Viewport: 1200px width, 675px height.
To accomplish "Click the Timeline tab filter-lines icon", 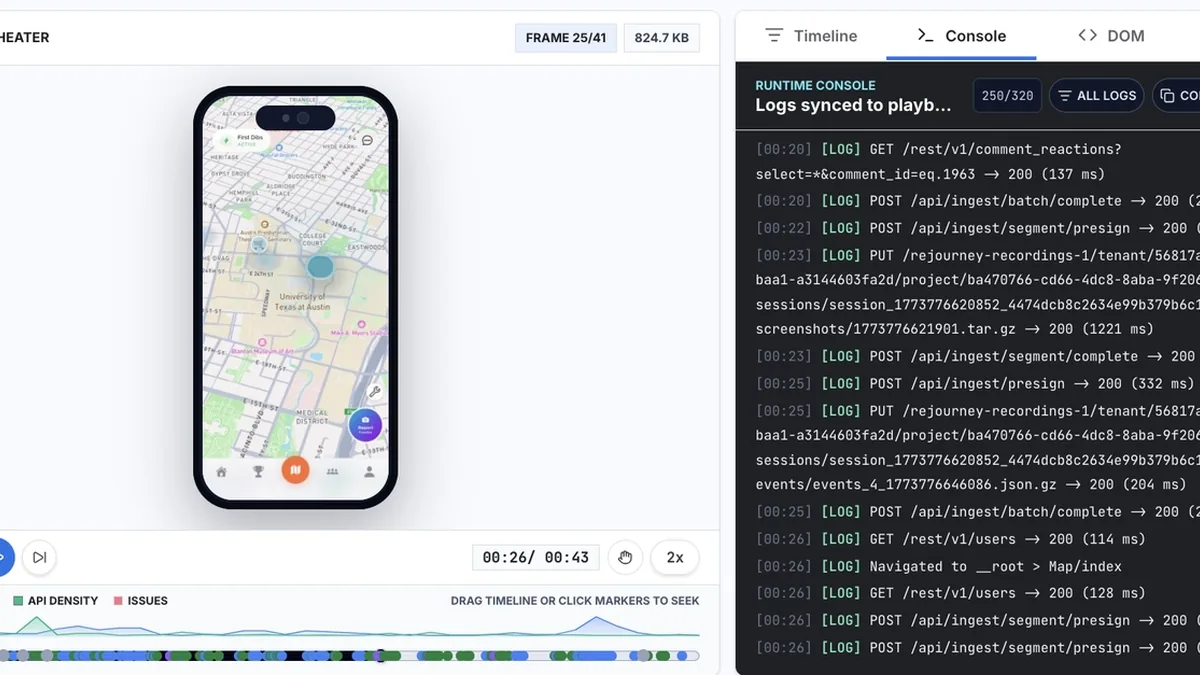I will coord(774,36).
